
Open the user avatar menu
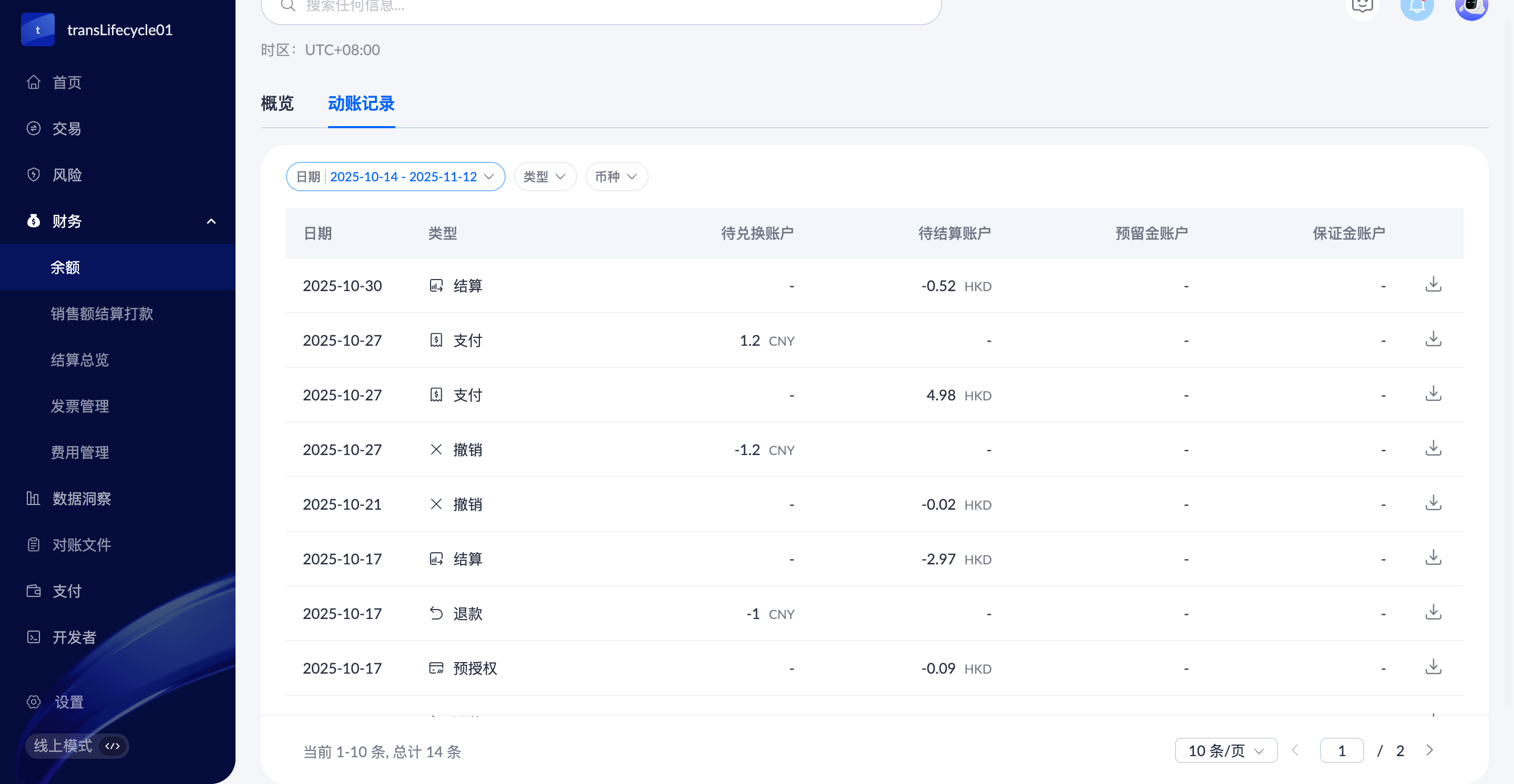1471,7
